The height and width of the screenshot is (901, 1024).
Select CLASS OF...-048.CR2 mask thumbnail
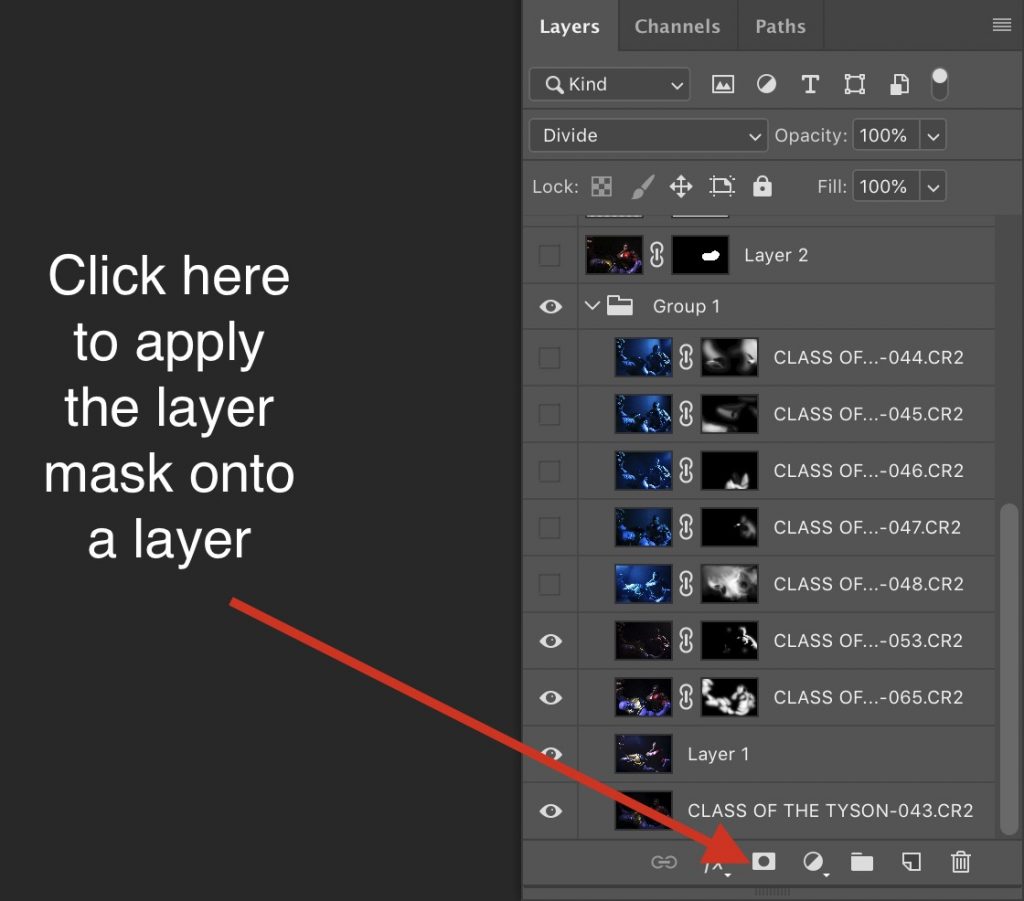(x=729, y=584)
